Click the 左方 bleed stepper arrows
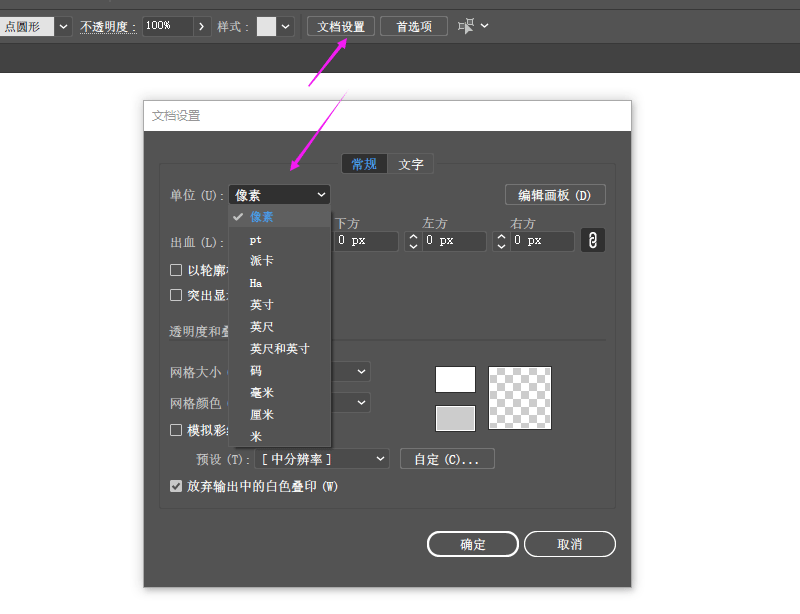Screen dimensions: 800x614 coord(413,241)
